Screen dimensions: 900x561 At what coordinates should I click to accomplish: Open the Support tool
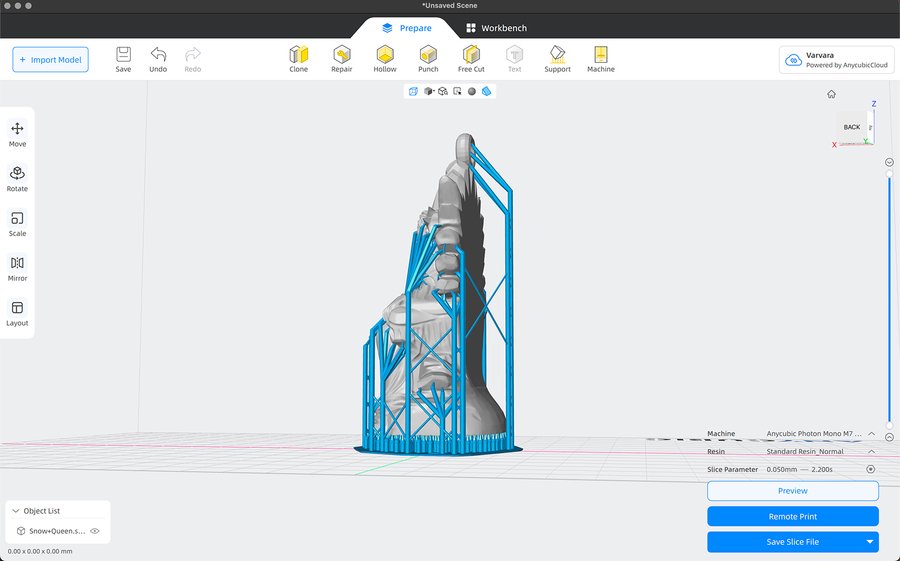point(557,59)
